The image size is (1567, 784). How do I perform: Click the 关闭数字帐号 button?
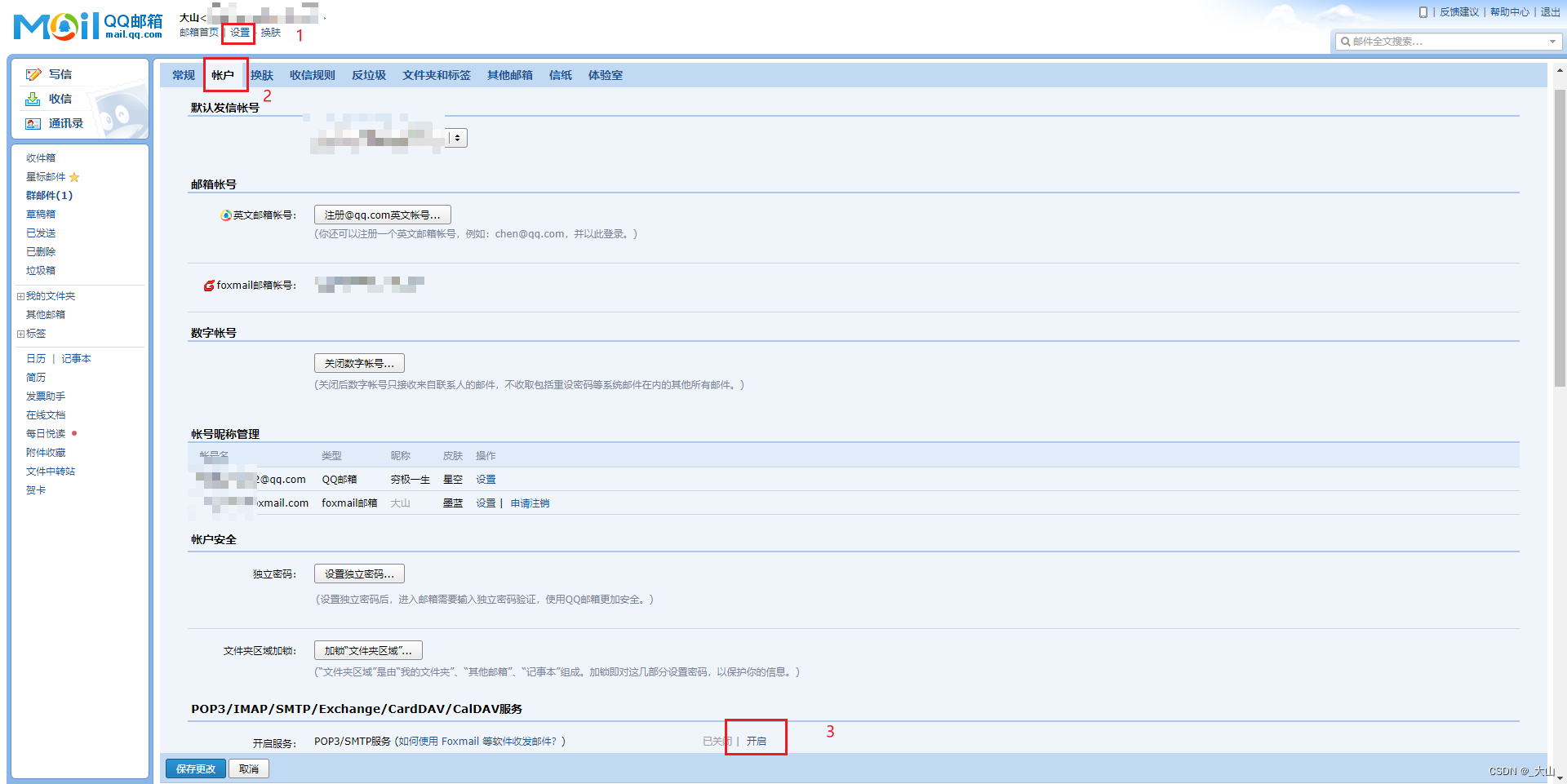tap(359, 363)
